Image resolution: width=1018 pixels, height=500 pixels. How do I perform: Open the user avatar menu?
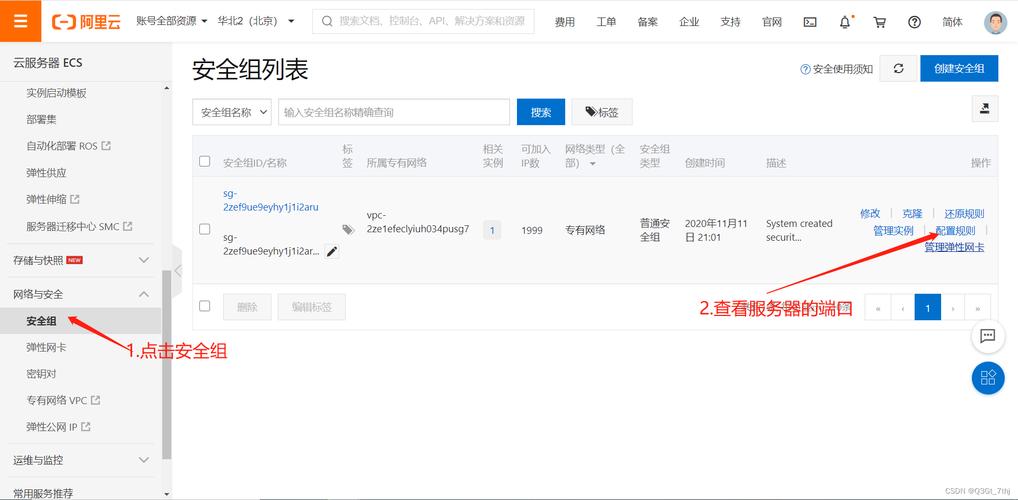[995, 22]
